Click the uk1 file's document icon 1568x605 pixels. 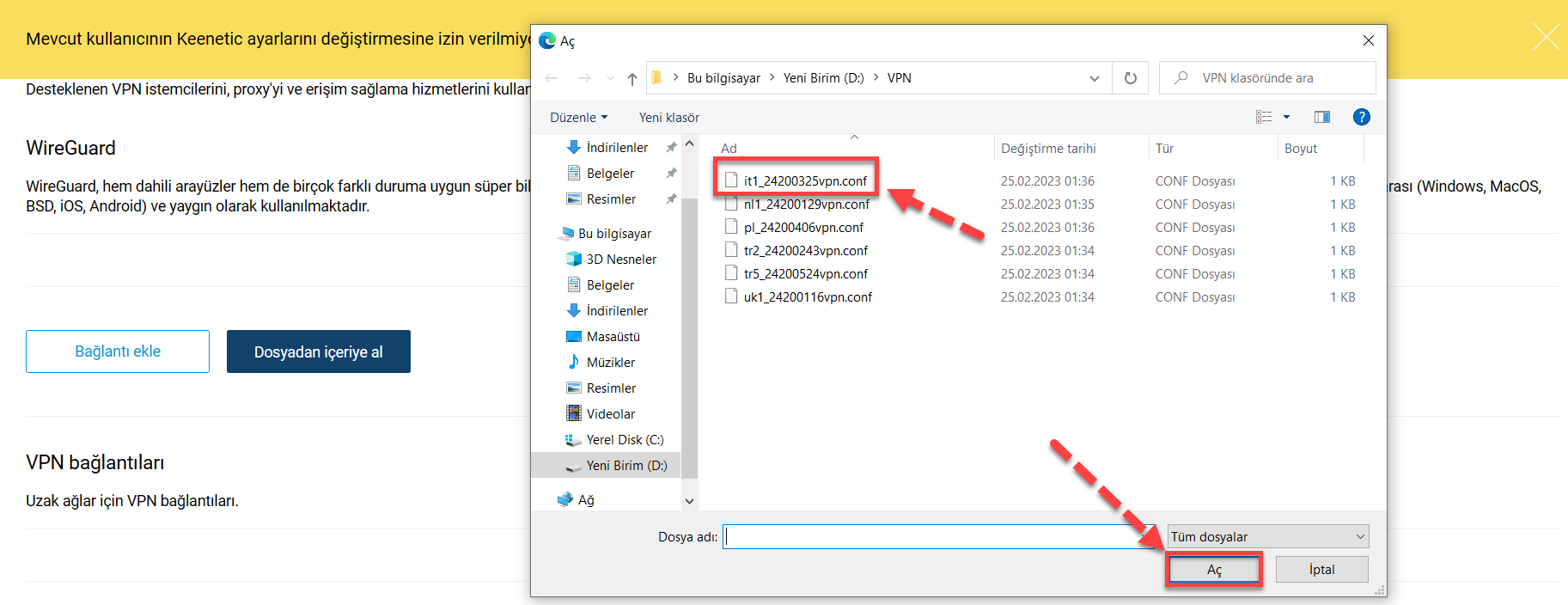pyautogui.click(x=731, y=296)
